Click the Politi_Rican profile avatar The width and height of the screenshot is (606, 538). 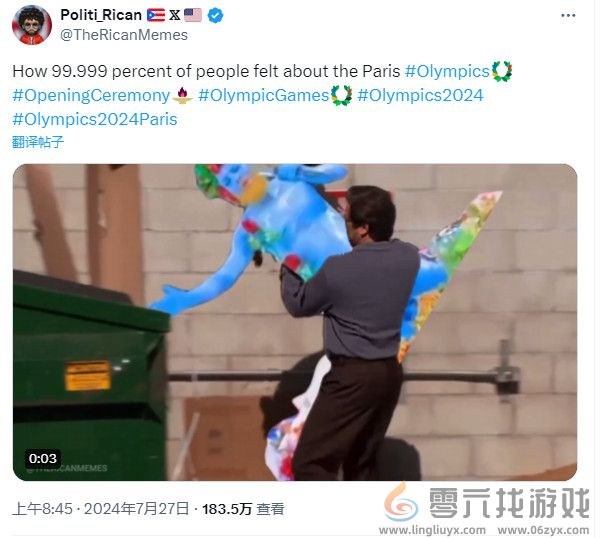(32, 25)
